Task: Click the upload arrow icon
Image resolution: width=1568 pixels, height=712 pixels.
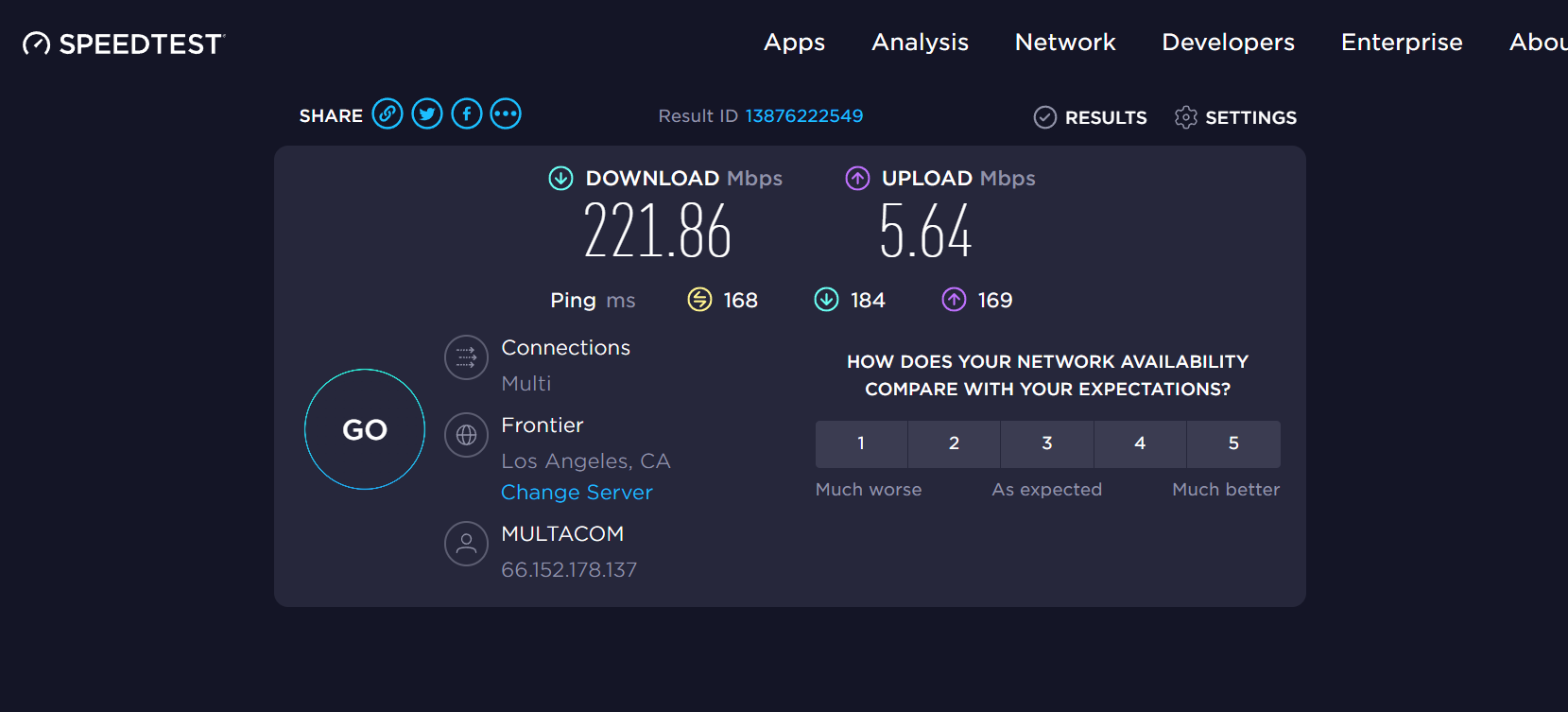Action: click(x=857, y=178)
